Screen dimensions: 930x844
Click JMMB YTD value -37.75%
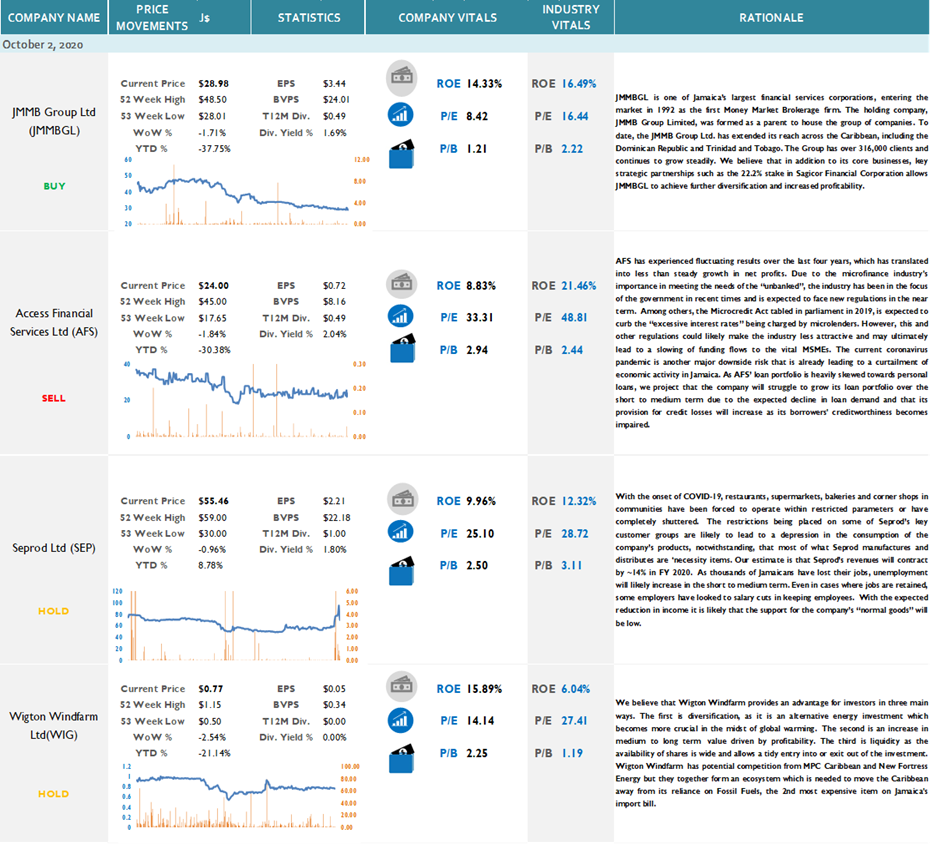click(x=214, y=148)
